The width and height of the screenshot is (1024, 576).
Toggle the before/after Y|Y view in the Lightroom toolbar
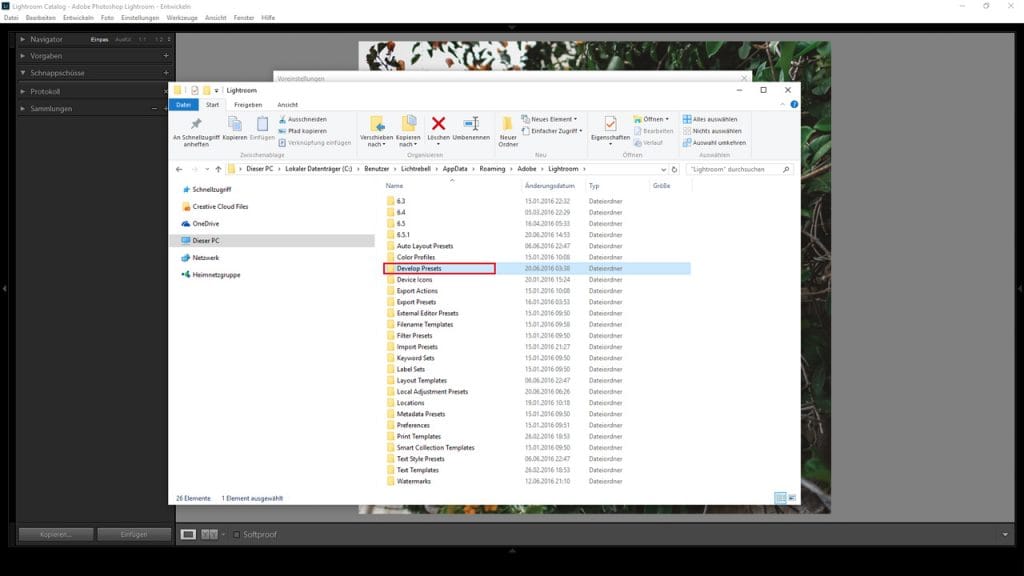click(x=209, y=534)
